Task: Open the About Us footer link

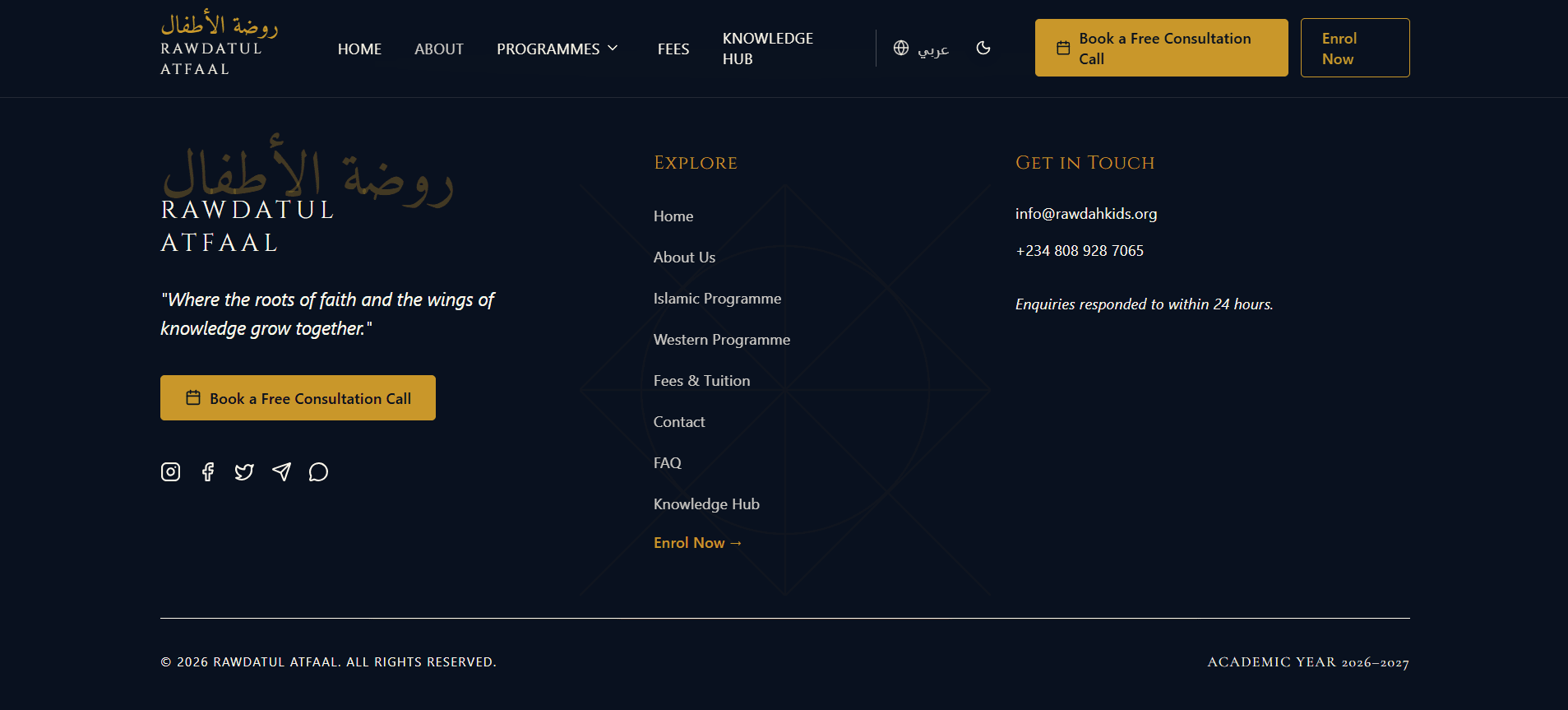Action: (x=684, y=258)
